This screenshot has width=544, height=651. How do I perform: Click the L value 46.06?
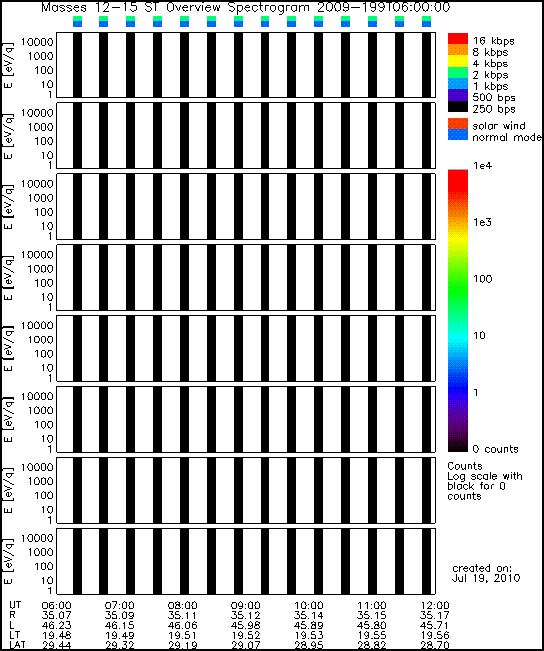tap(182, 625)
